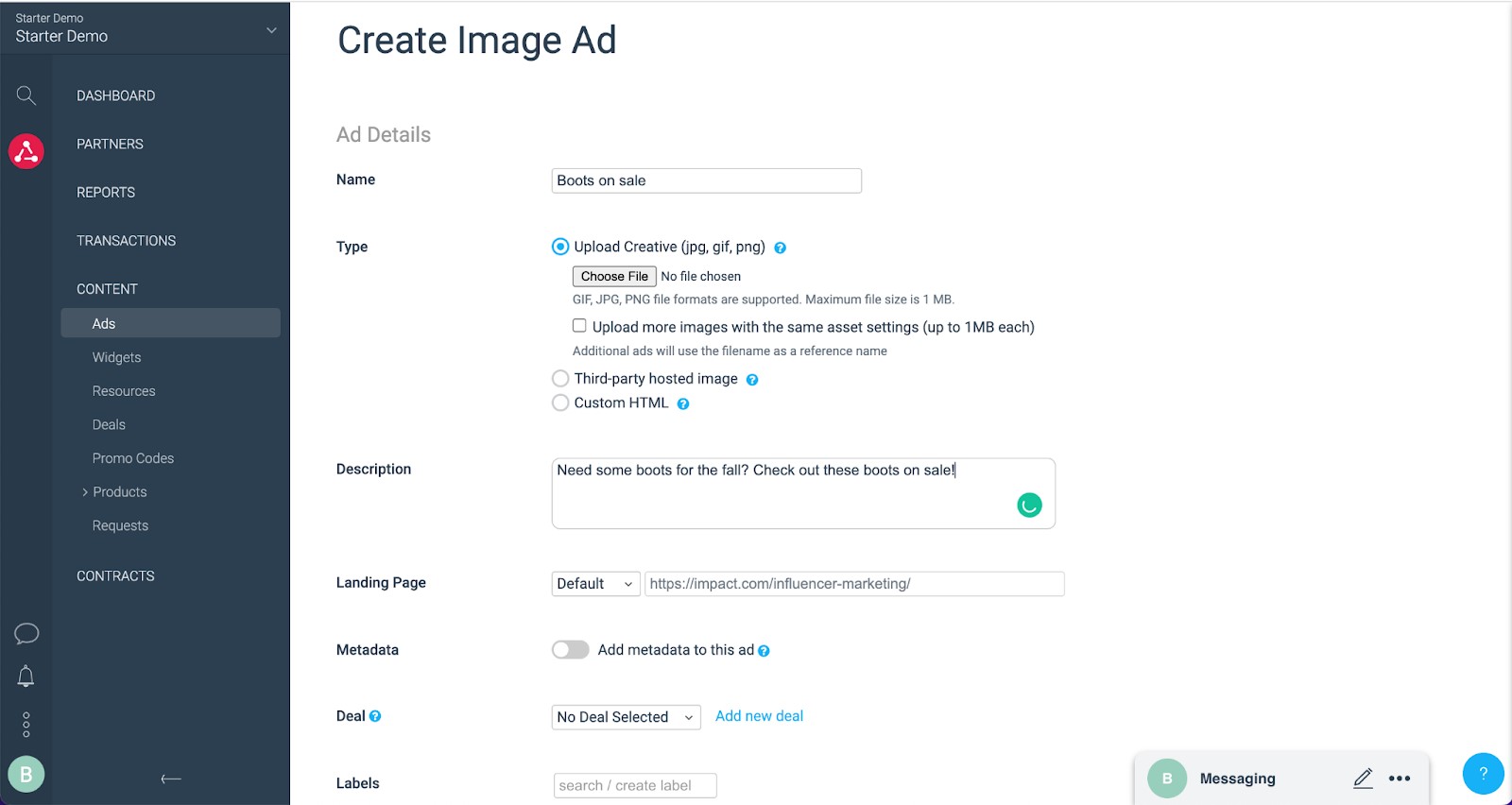The width and height of the screenshot is (1512, 805).
Task: Click the search magnifier icon in sidebar
Action: (26, 95)
